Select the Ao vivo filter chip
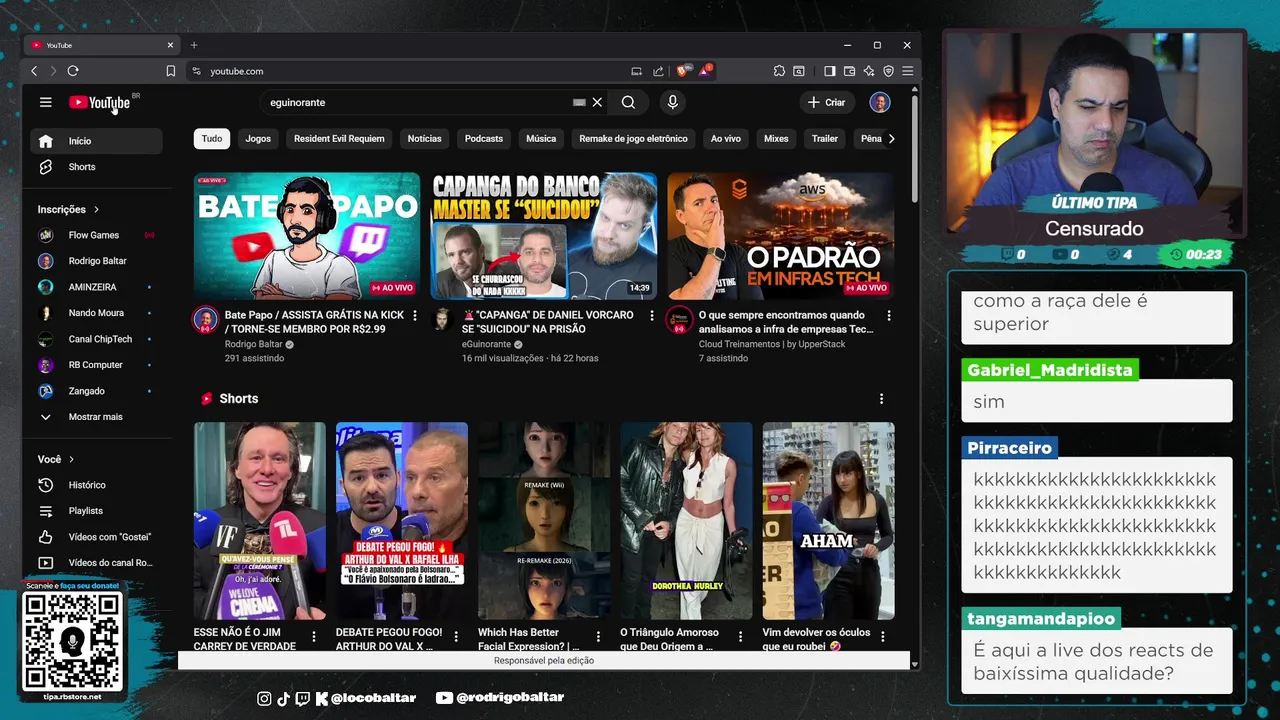 pos(726,138)
